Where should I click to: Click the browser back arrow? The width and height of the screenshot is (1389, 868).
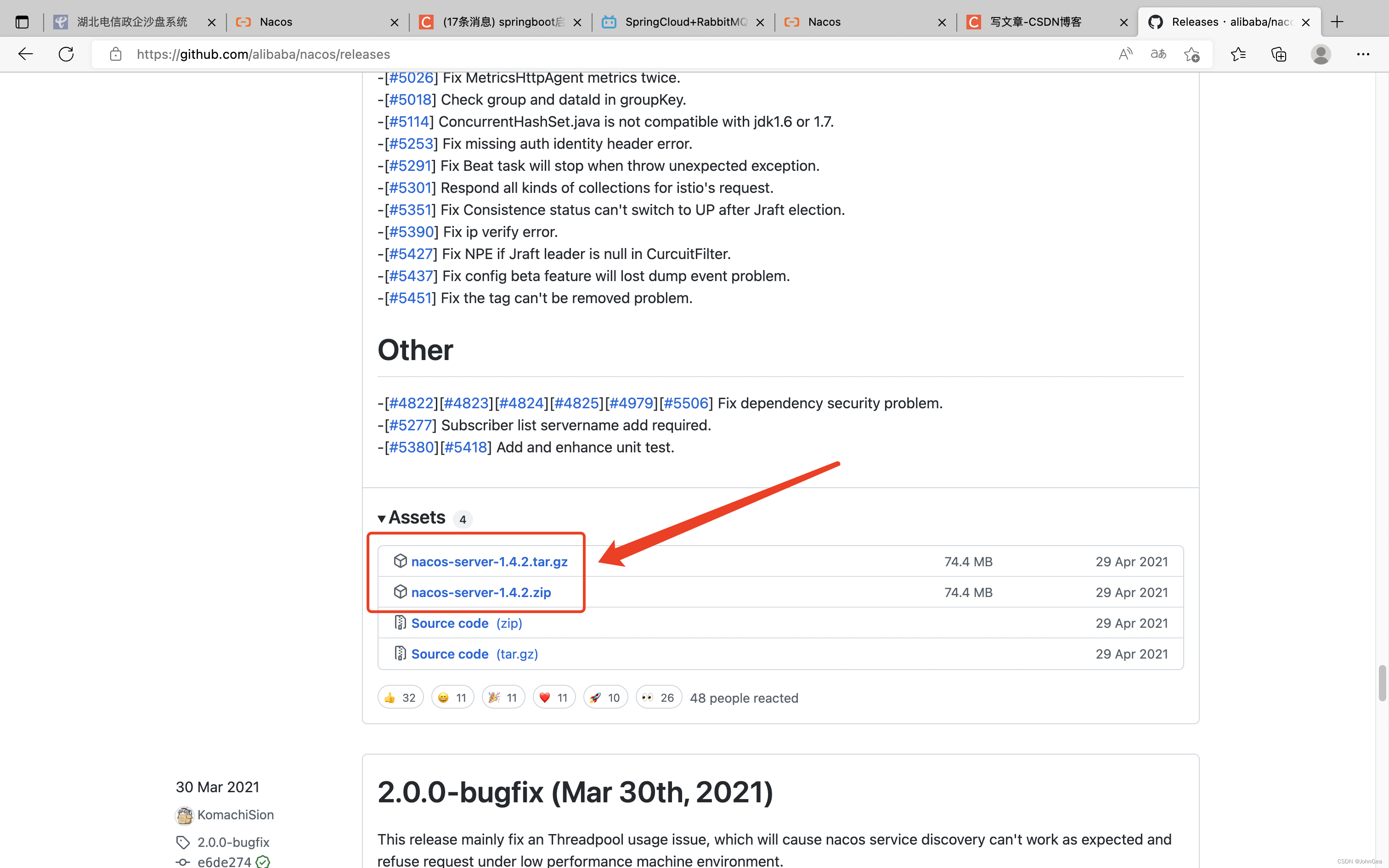(x=25, y=54)
